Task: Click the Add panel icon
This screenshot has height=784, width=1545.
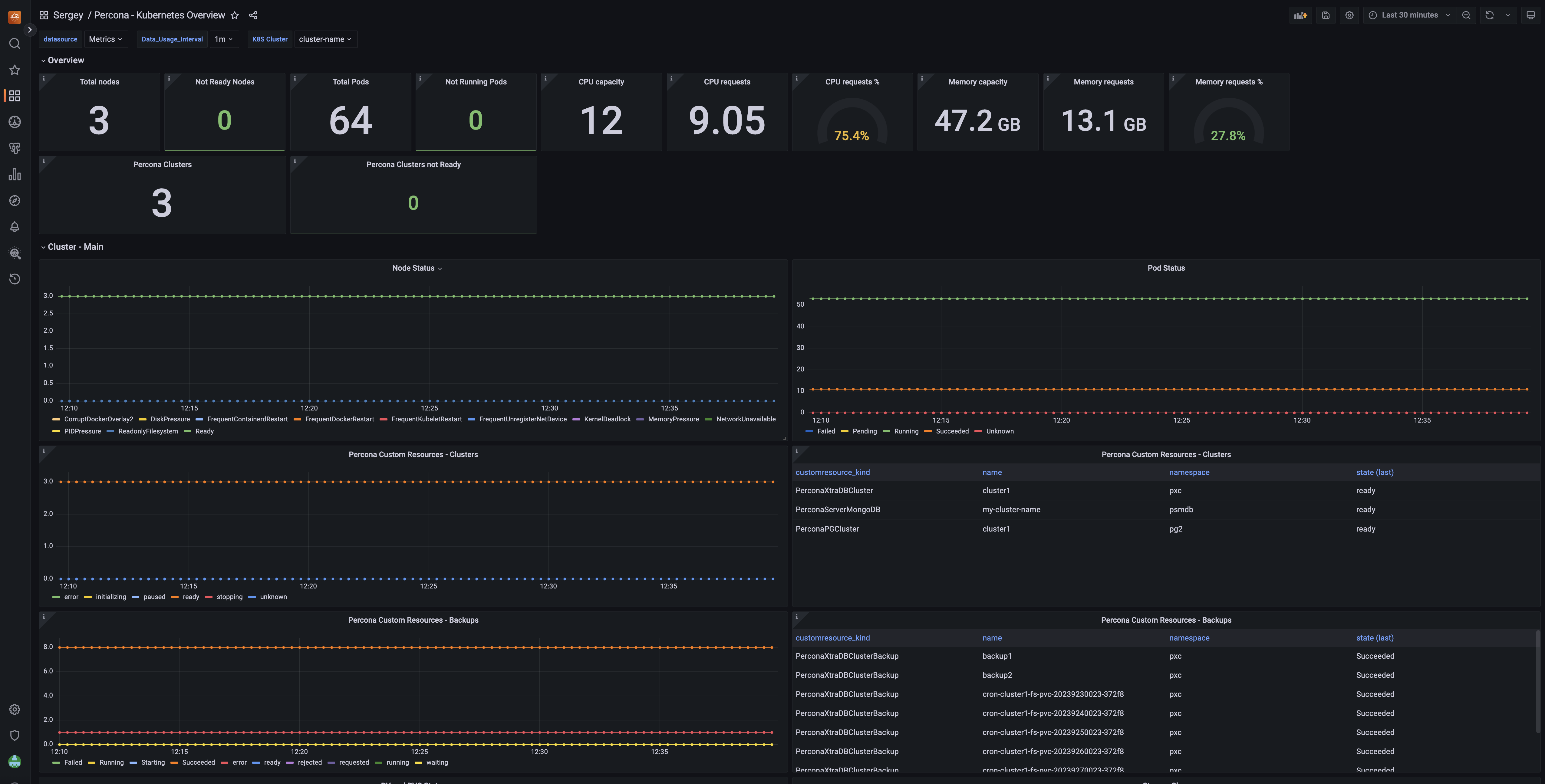Action: tap(1300, 16)
